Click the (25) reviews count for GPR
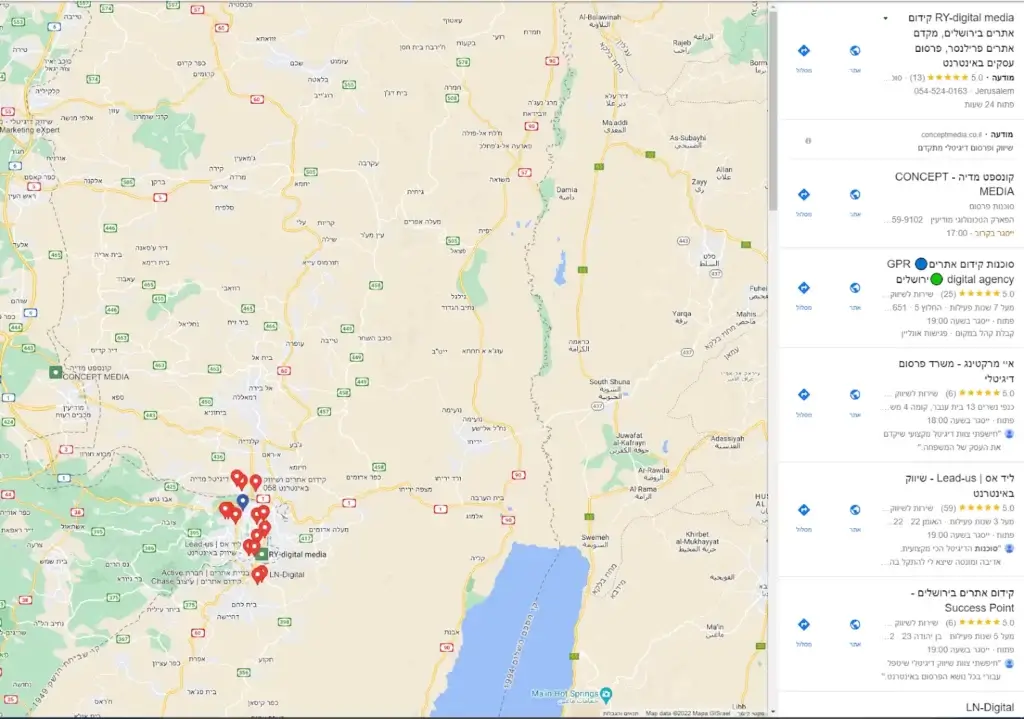1024x719 pixels. coord(948,295)
